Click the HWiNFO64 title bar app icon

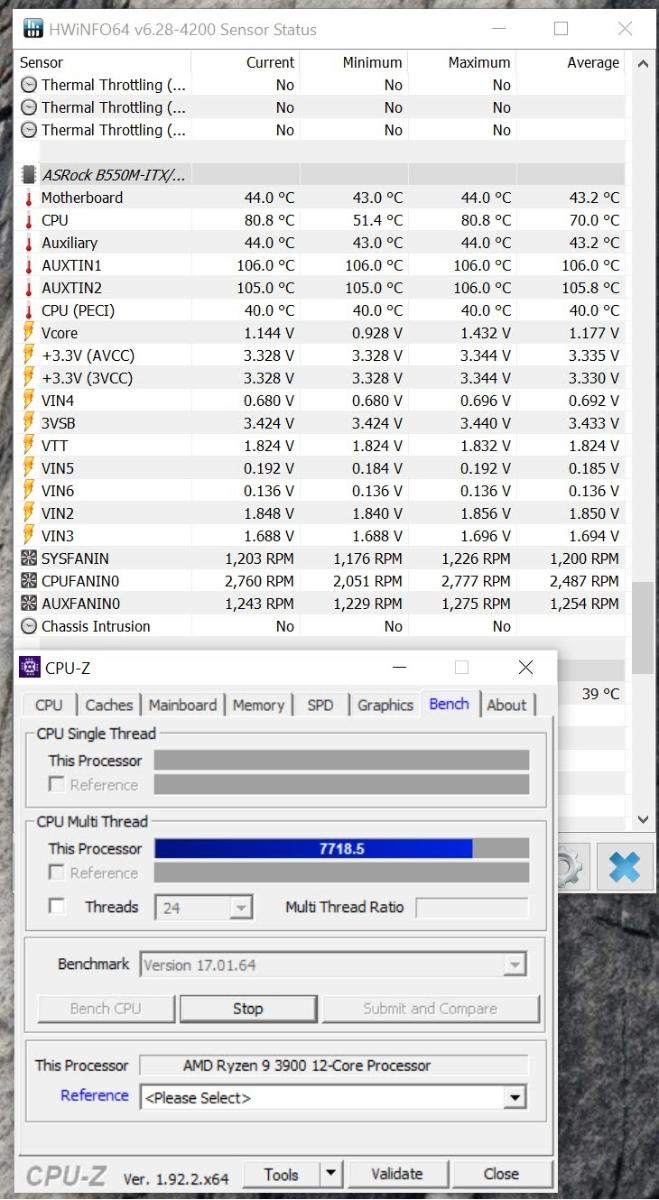click(x=33, y=29)
